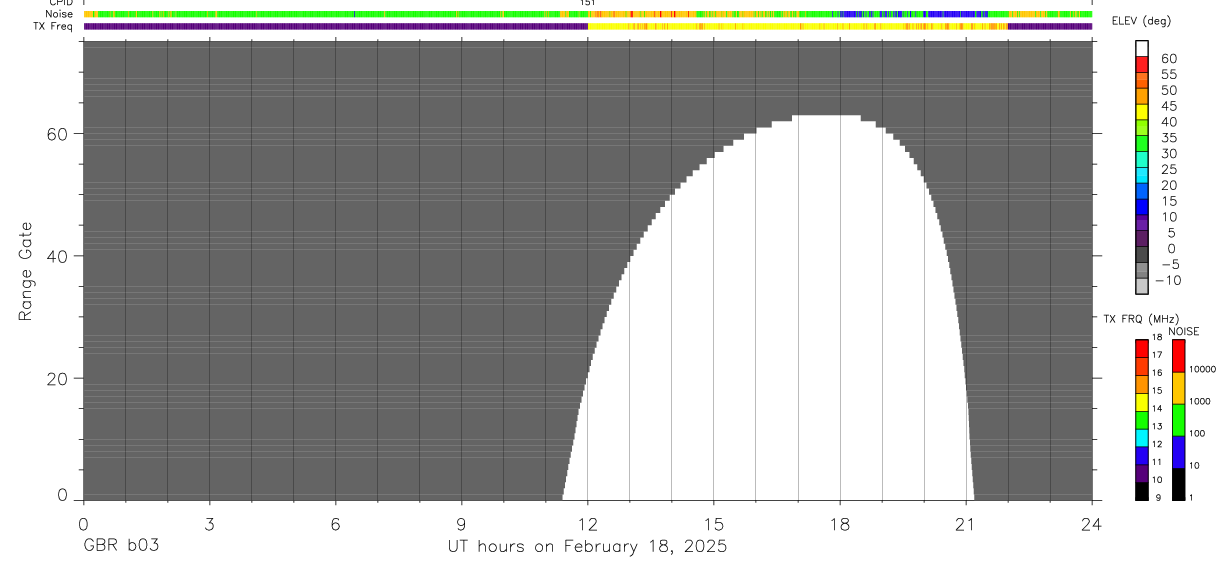Pick the cyan swatch of TX frequency legend
Image resolution: width=1228 pixels, height=567 pixels.
tap(1142, 437)
